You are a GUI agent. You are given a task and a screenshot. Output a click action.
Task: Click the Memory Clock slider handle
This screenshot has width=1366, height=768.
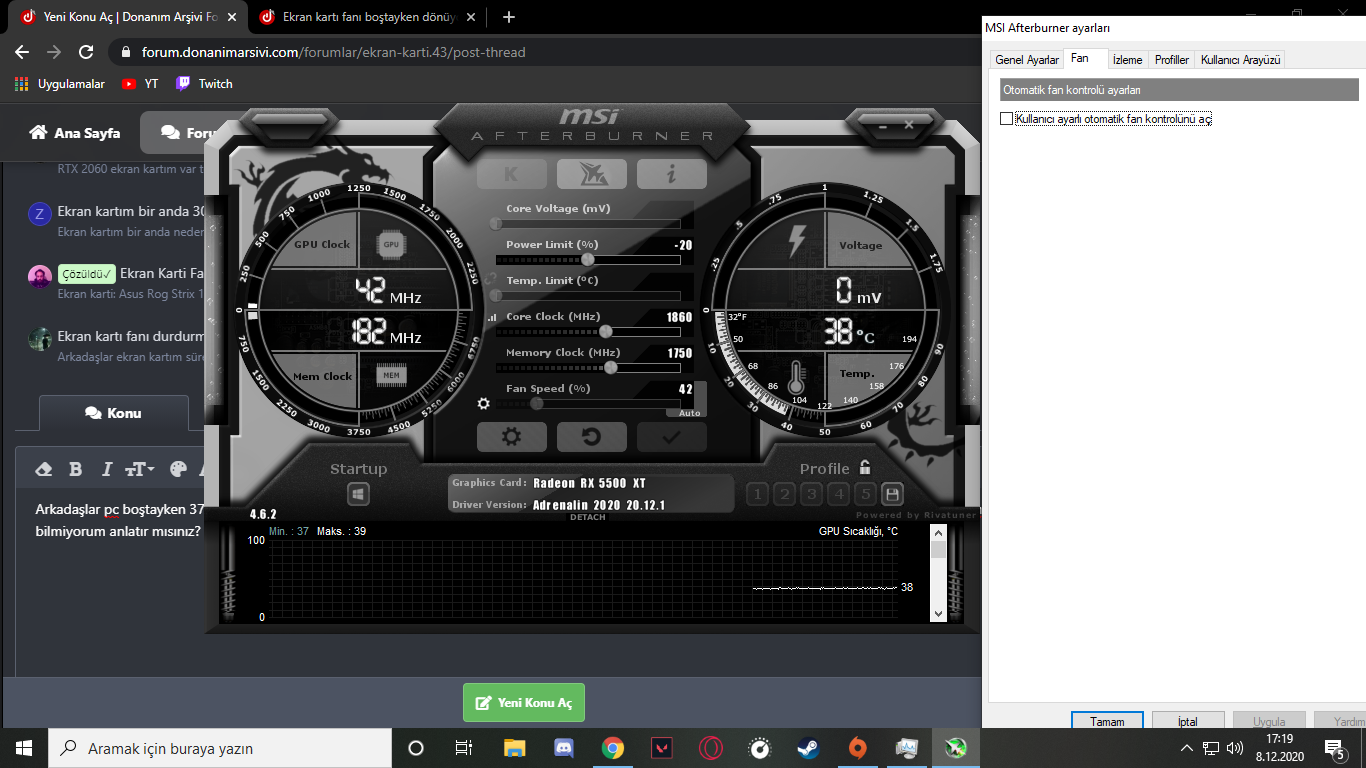pos(611,368)
